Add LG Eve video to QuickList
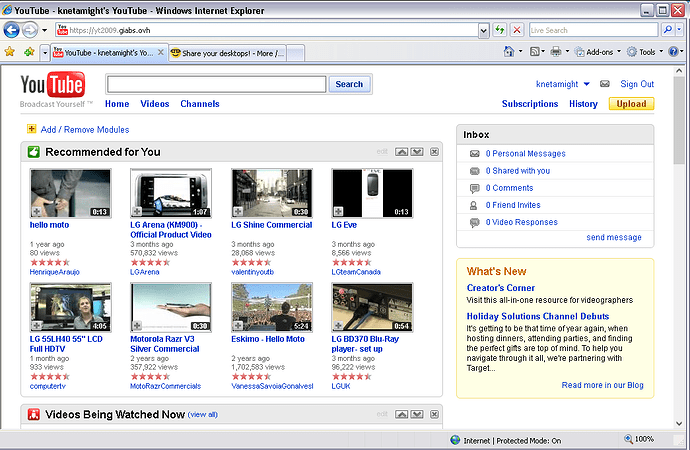This screenshot has height=450, width=690. (x=338, y=212)
